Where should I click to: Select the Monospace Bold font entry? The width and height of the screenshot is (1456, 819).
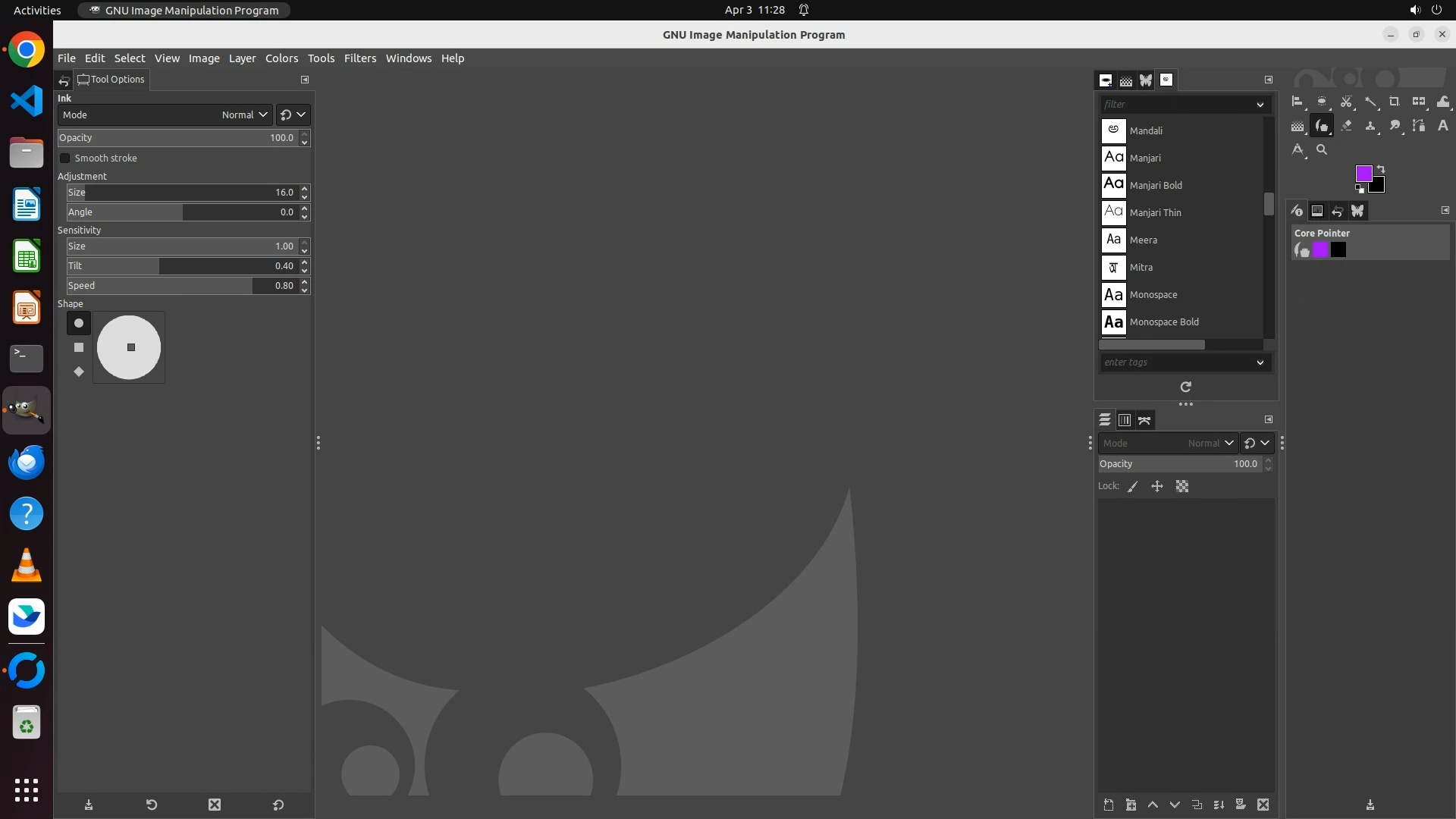1164,322
